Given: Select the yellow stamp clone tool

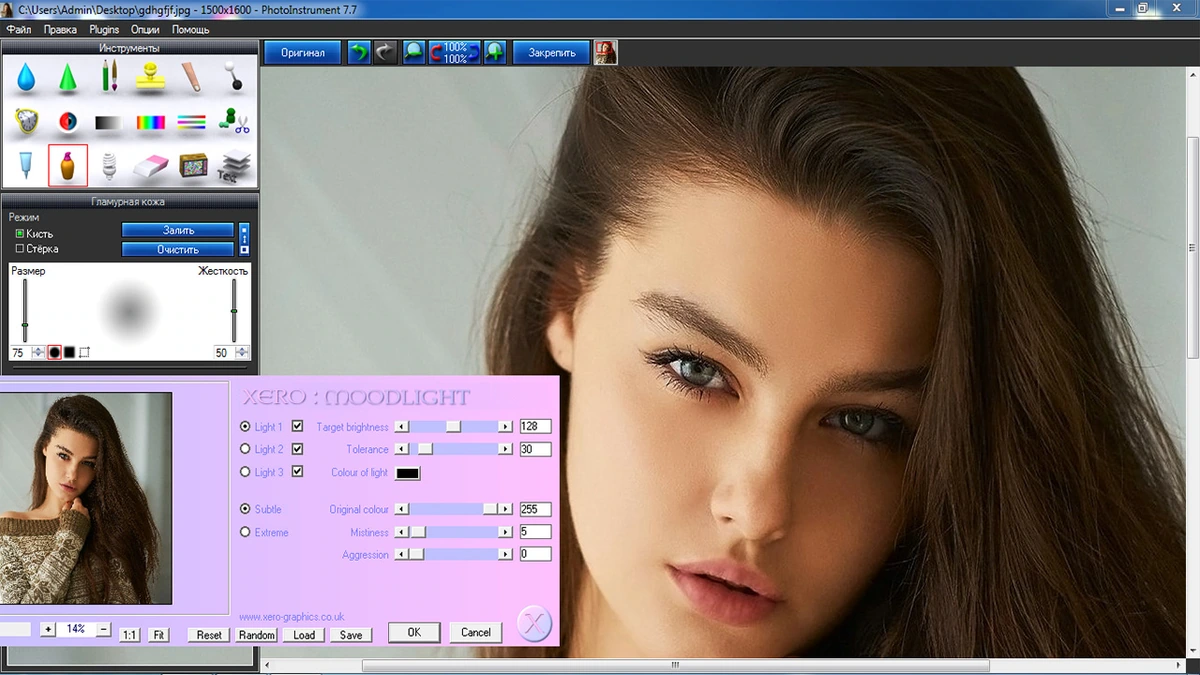Looking at the screenshot, I should tap(151, 77).
